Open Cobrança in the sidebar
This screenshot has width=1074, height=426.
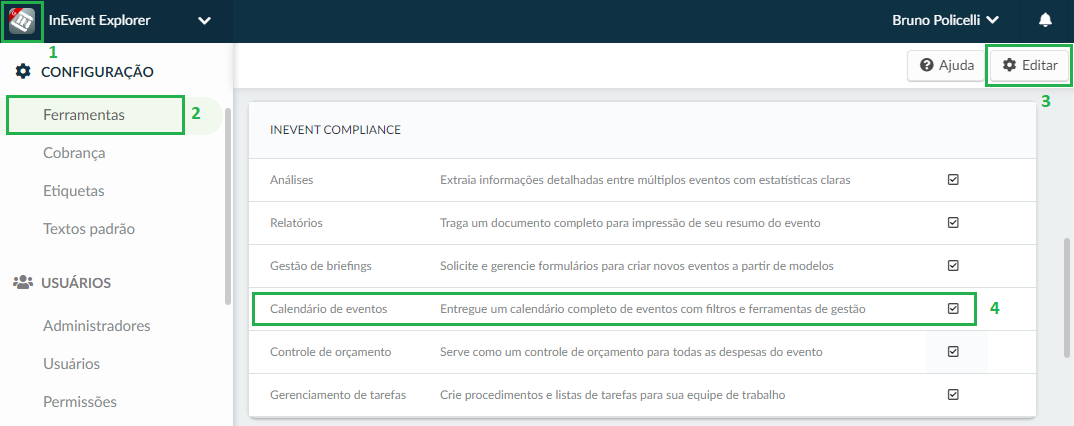pyautogui.click(x=74, y=153)
